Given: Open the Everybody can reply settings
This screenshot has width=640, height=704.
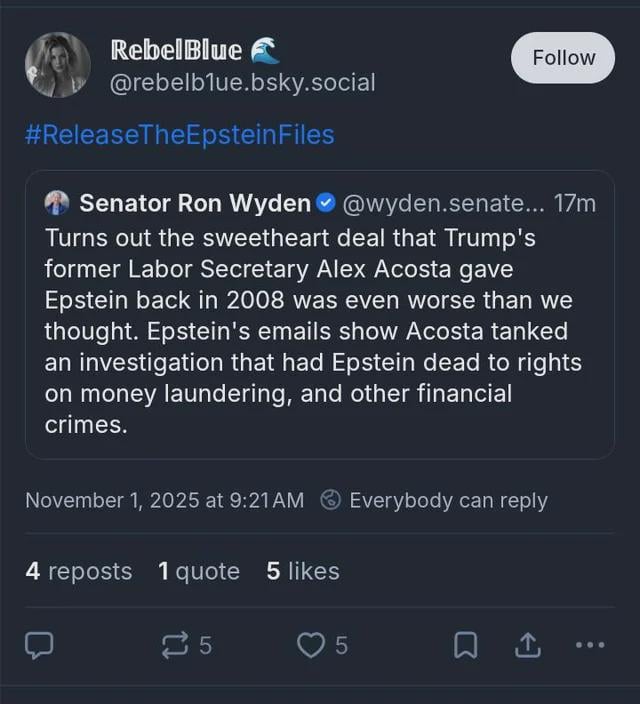Looking at the screenshot, I should pyautogui.click(x=448, y=500).
